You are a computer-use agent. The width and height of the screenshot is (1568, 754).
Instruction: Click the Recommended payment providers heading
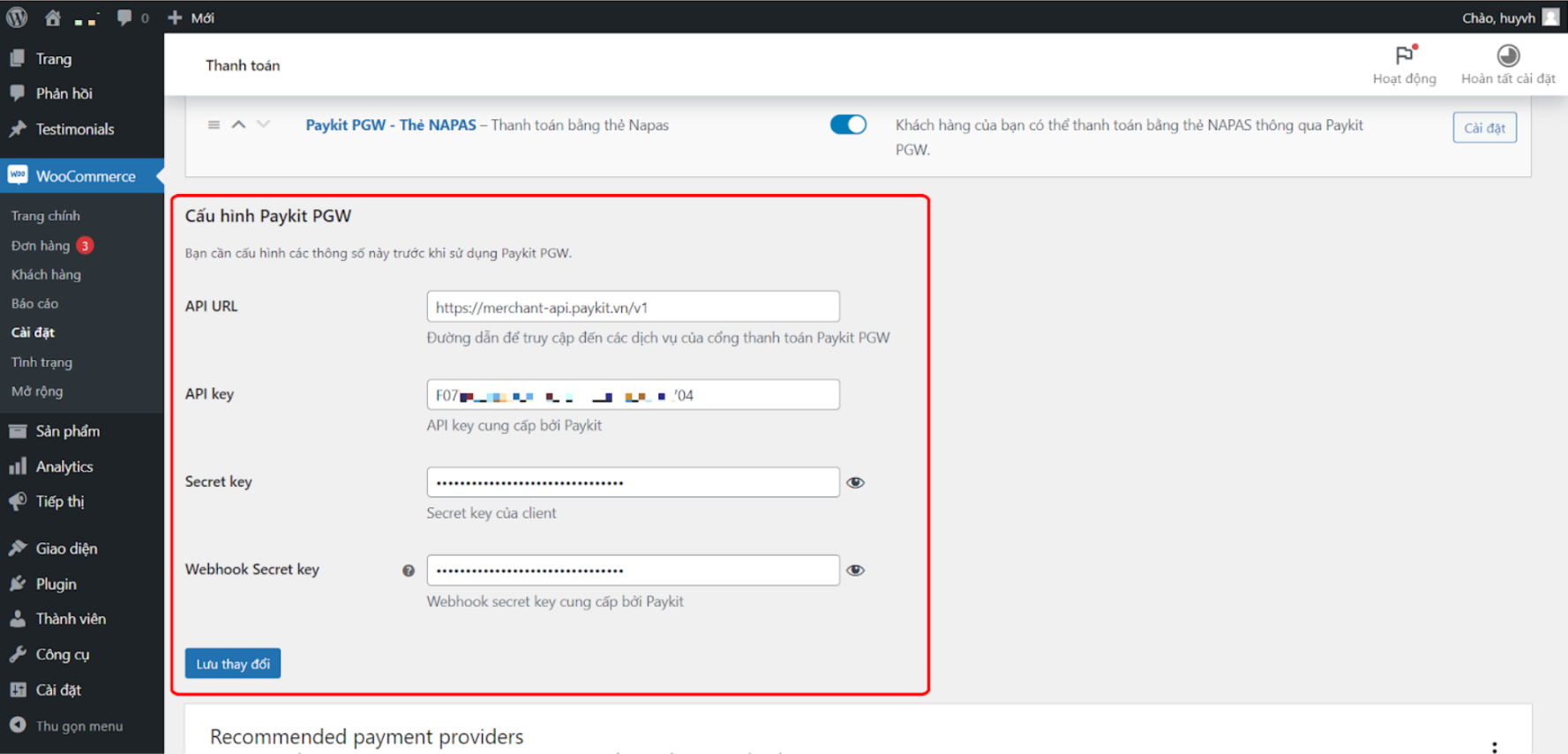click(x=366, y=736)
